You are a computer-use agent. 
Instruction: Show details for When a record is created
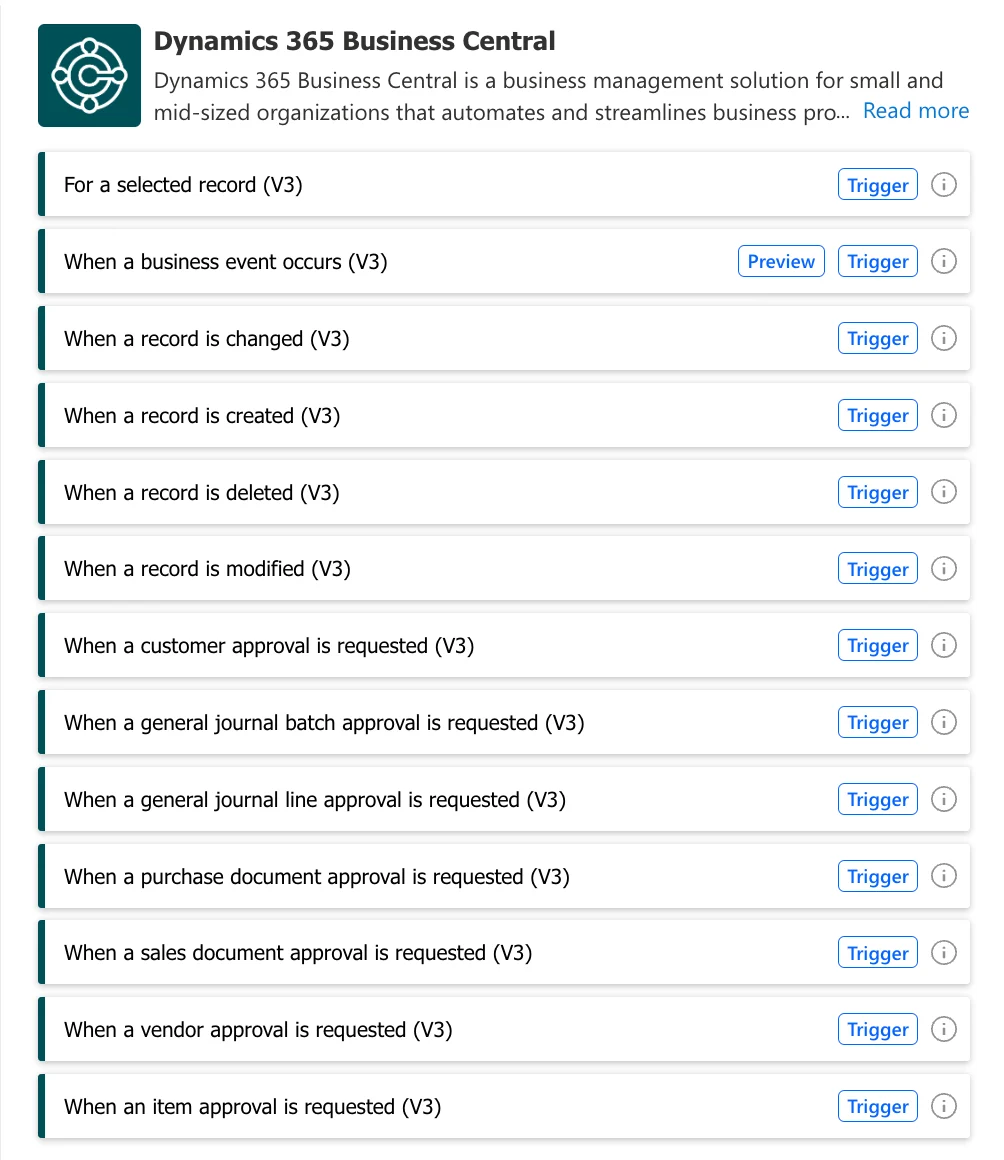tap(943, 415)
